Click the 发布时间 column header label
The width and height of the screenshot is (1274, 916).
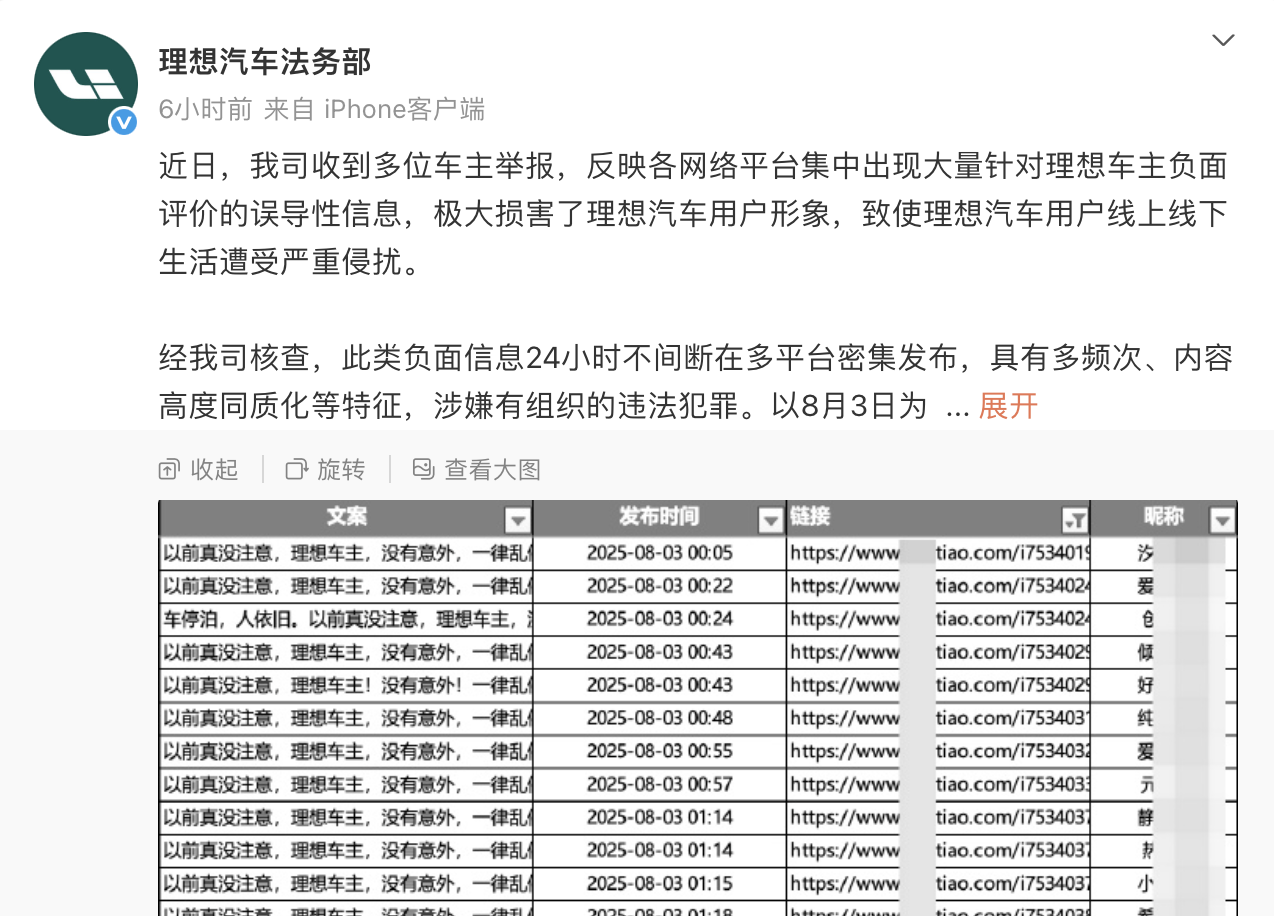click(658, 517)
